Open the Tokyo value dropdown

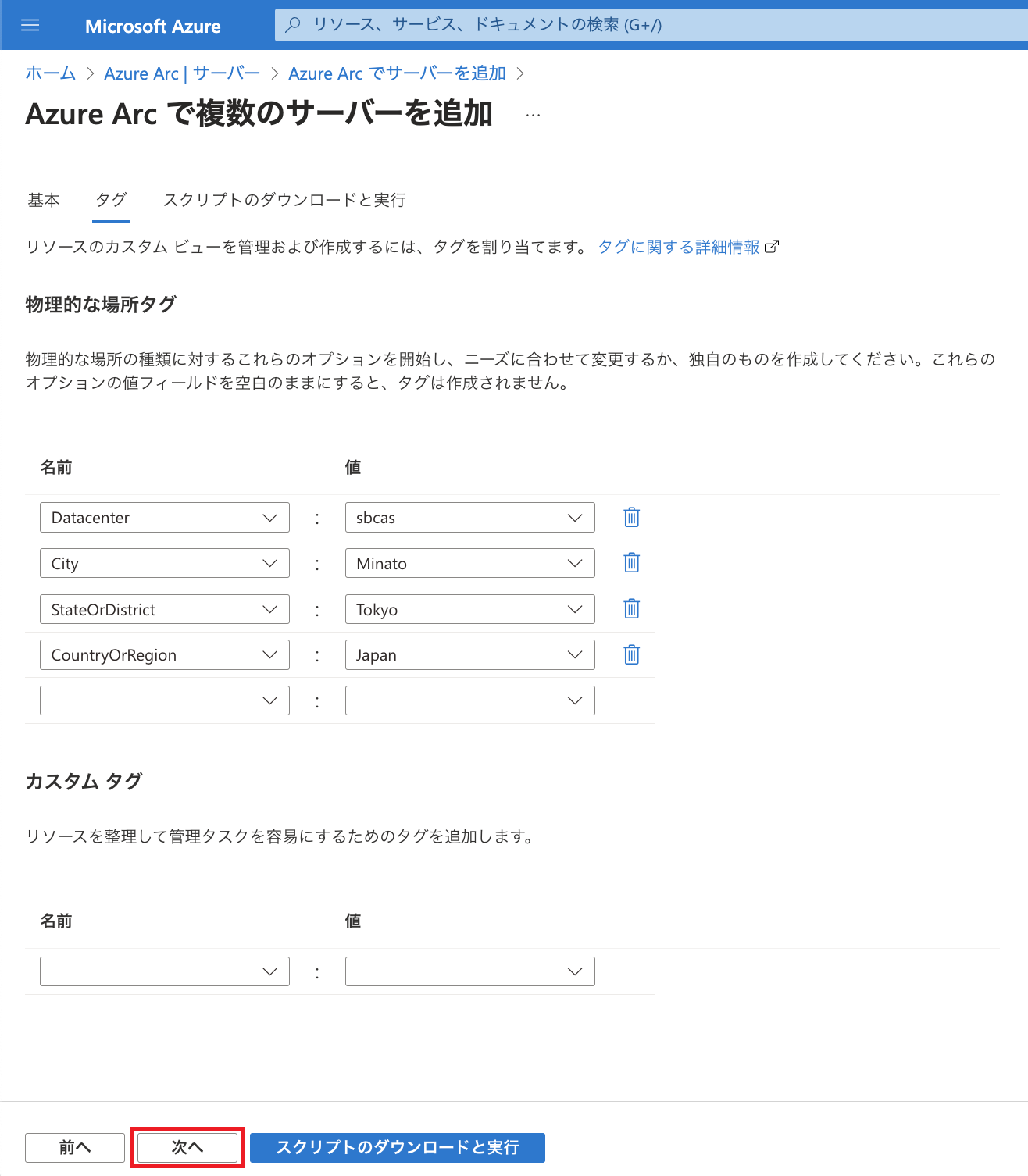(x=470, y=609)
